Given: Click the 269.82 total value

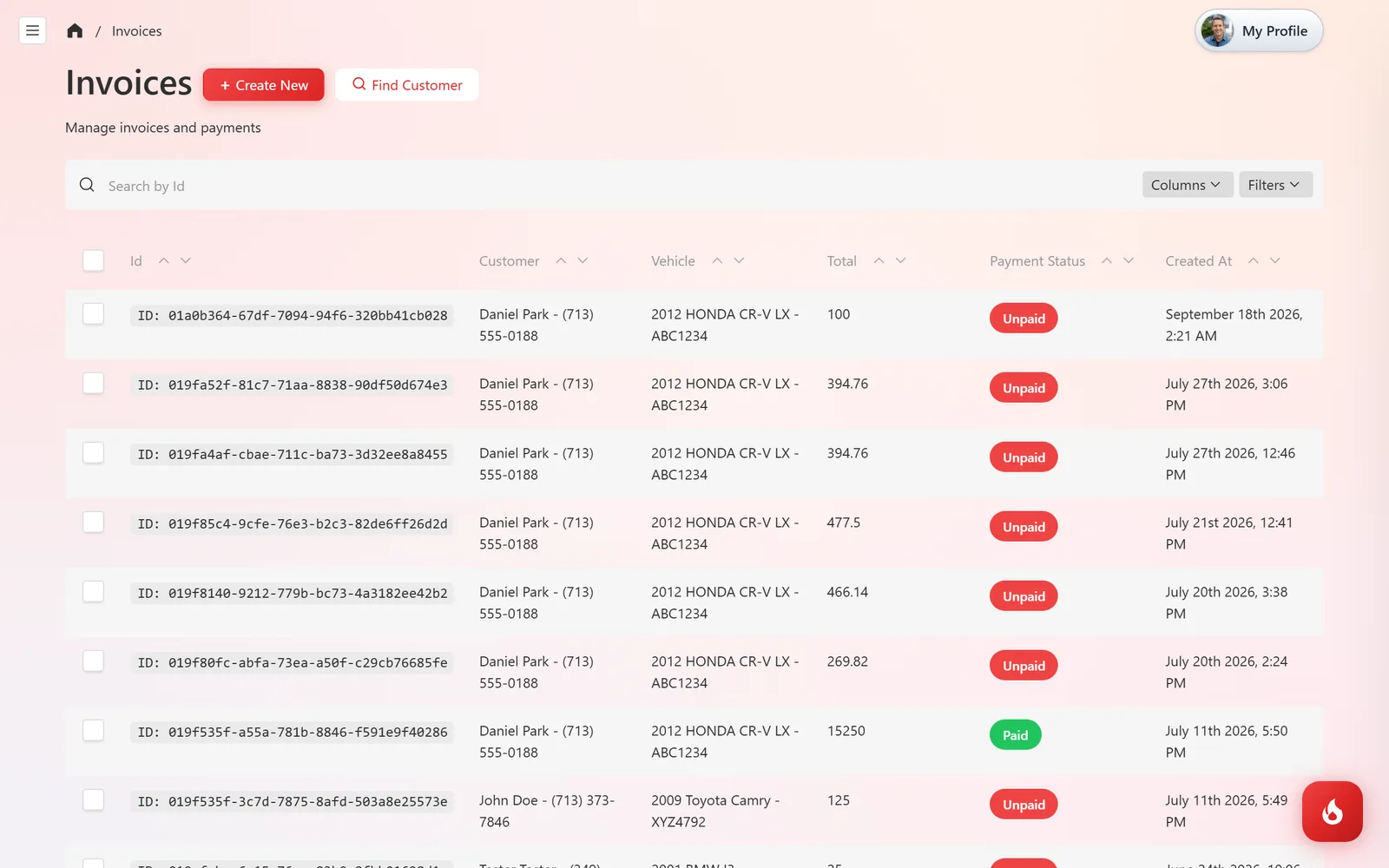Looking at the screenshot, I should tap(847, 661).
